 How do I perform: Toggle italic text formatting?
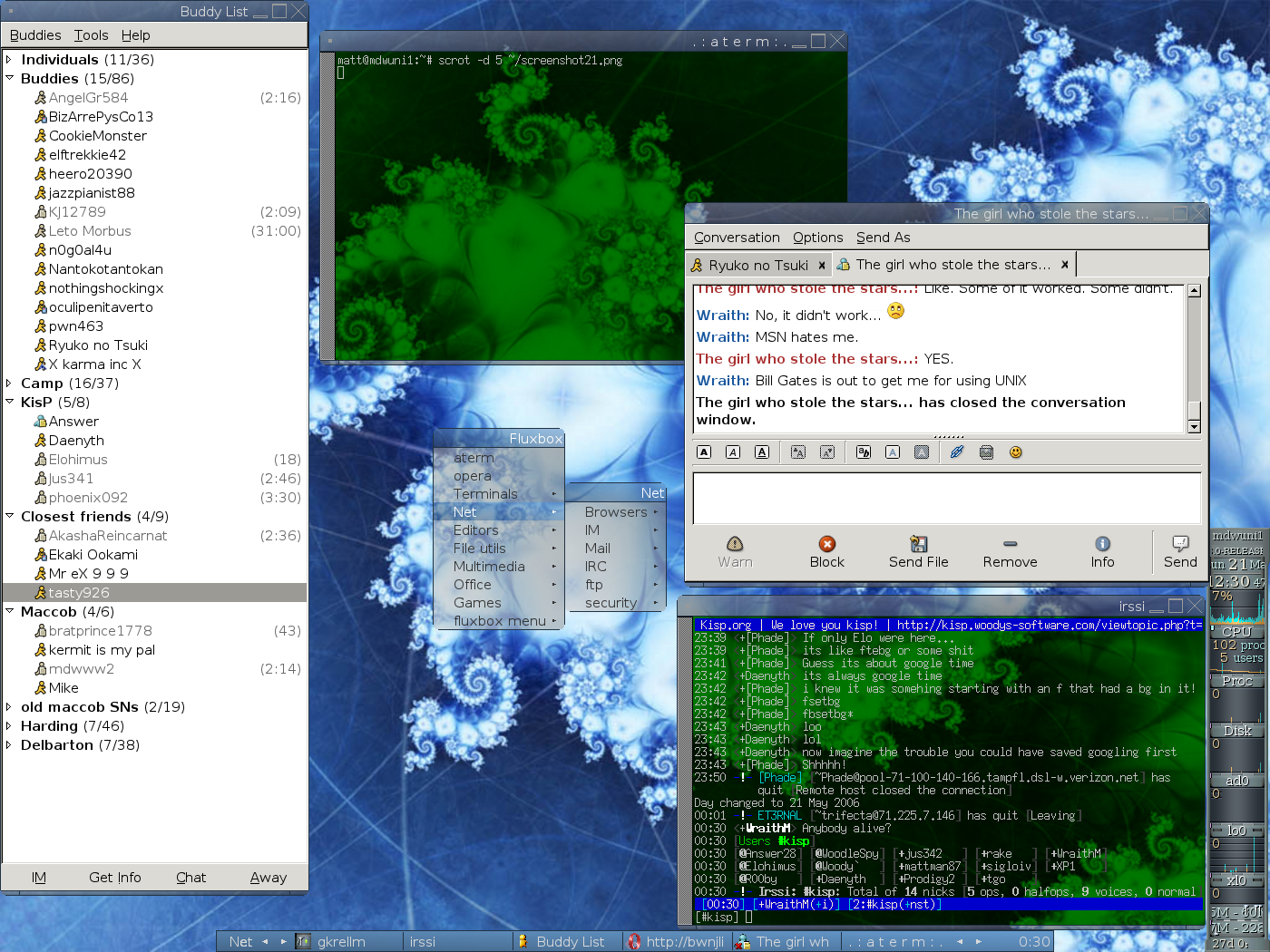[733, 452]
